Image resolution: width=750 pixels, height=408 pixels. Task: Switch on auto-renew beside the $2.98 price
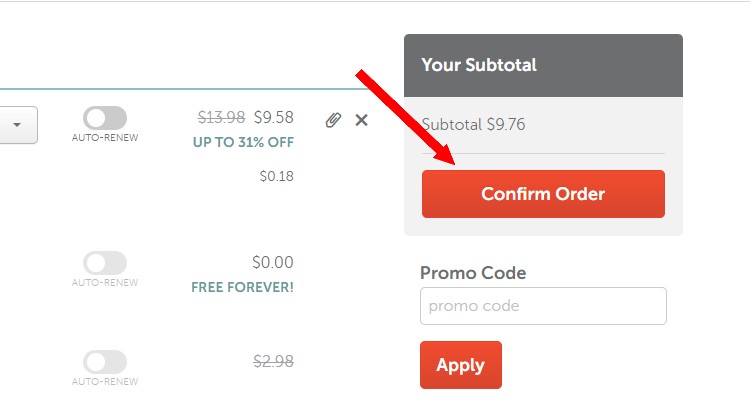coord(105,362)
